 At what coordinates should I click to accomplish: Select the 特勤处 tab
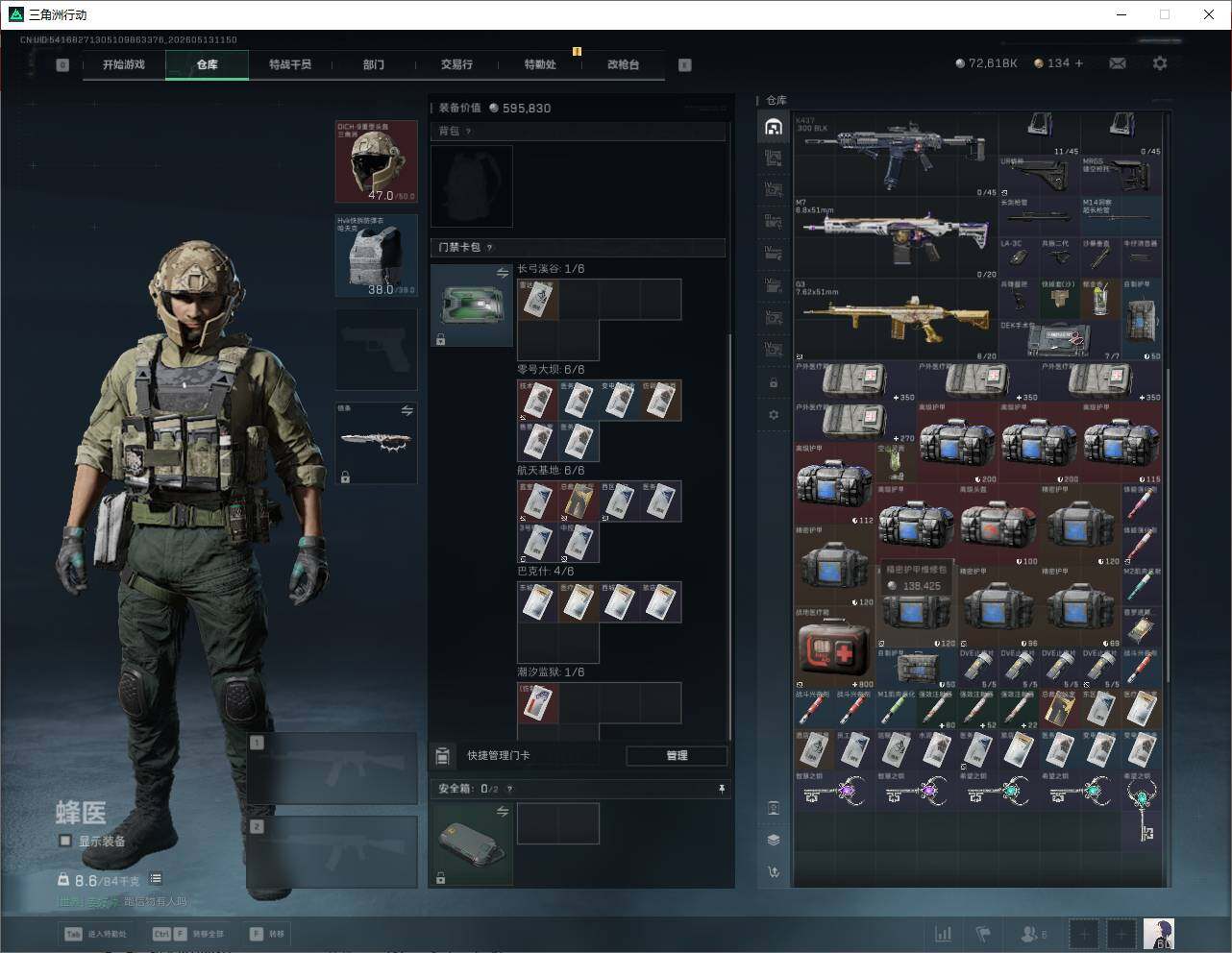coord(540,64)
